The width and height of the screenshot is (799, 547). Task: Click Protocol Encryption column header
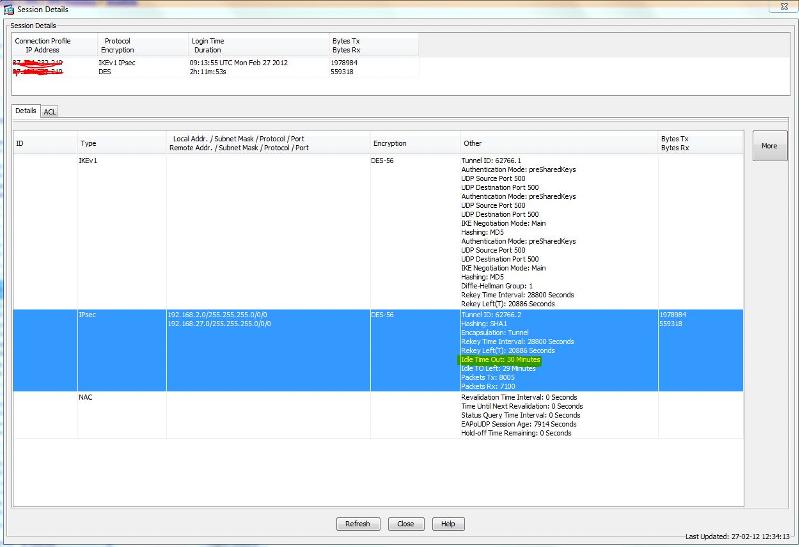[143, 45]
